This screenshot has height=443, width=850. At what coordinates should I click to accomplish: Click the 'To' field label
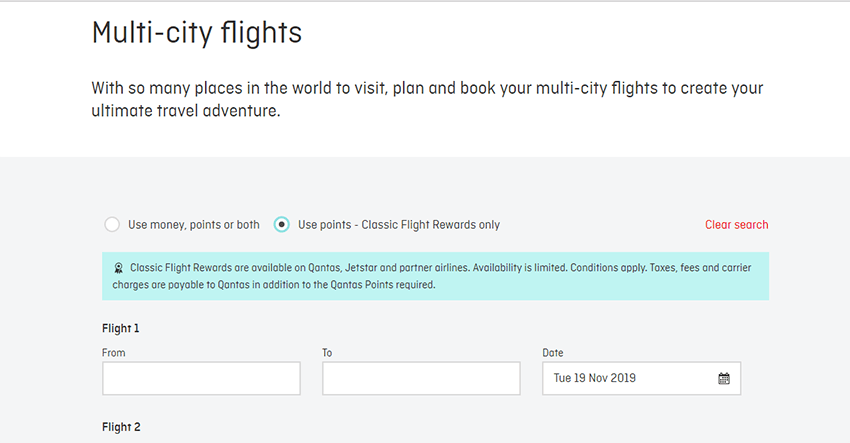click(327, 353)
